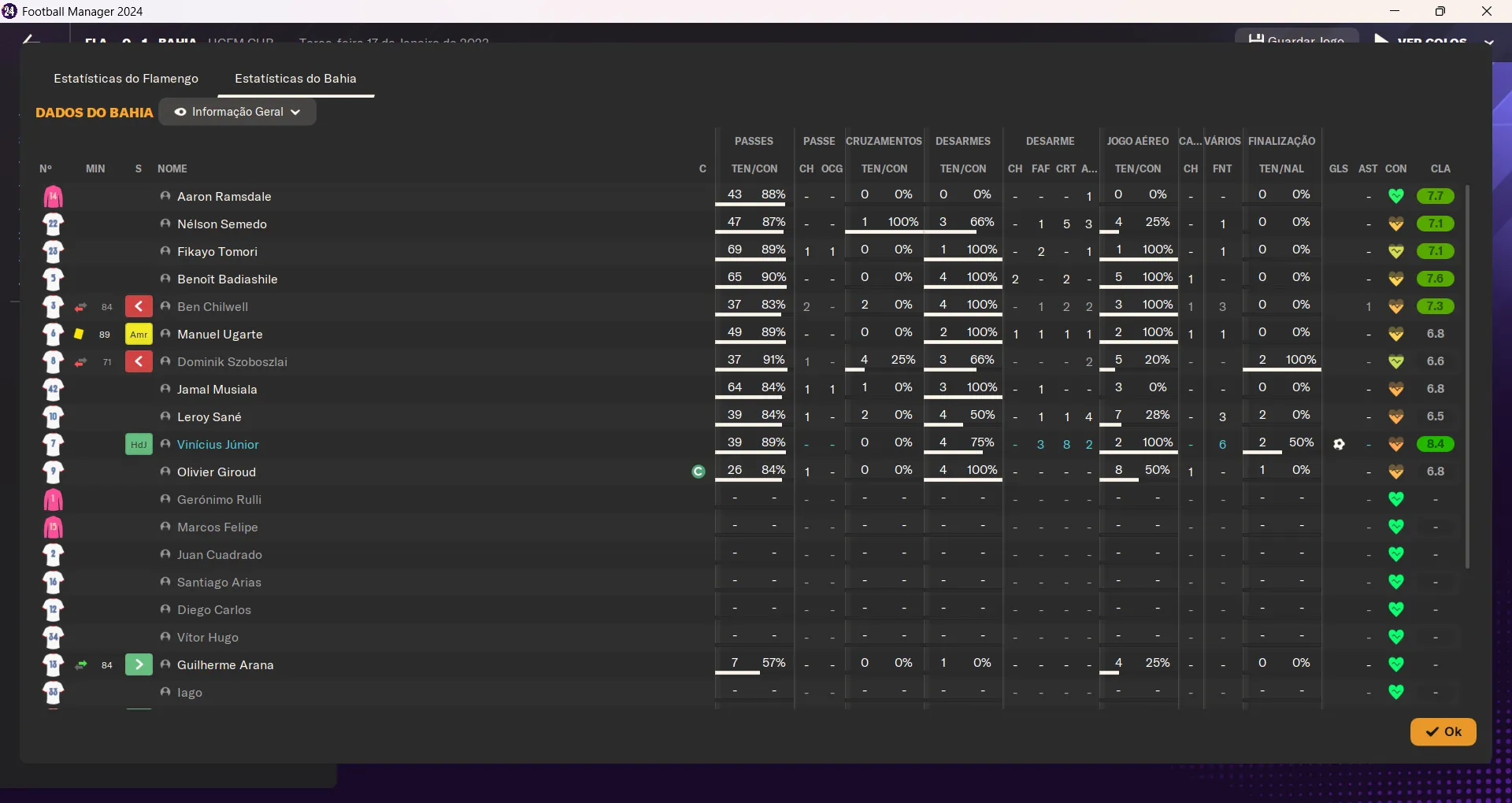Click Benoît Badiashile's 7.6 rating badge
Image resolution: width=1512 pixels, height=803 pixels.
1436,279
